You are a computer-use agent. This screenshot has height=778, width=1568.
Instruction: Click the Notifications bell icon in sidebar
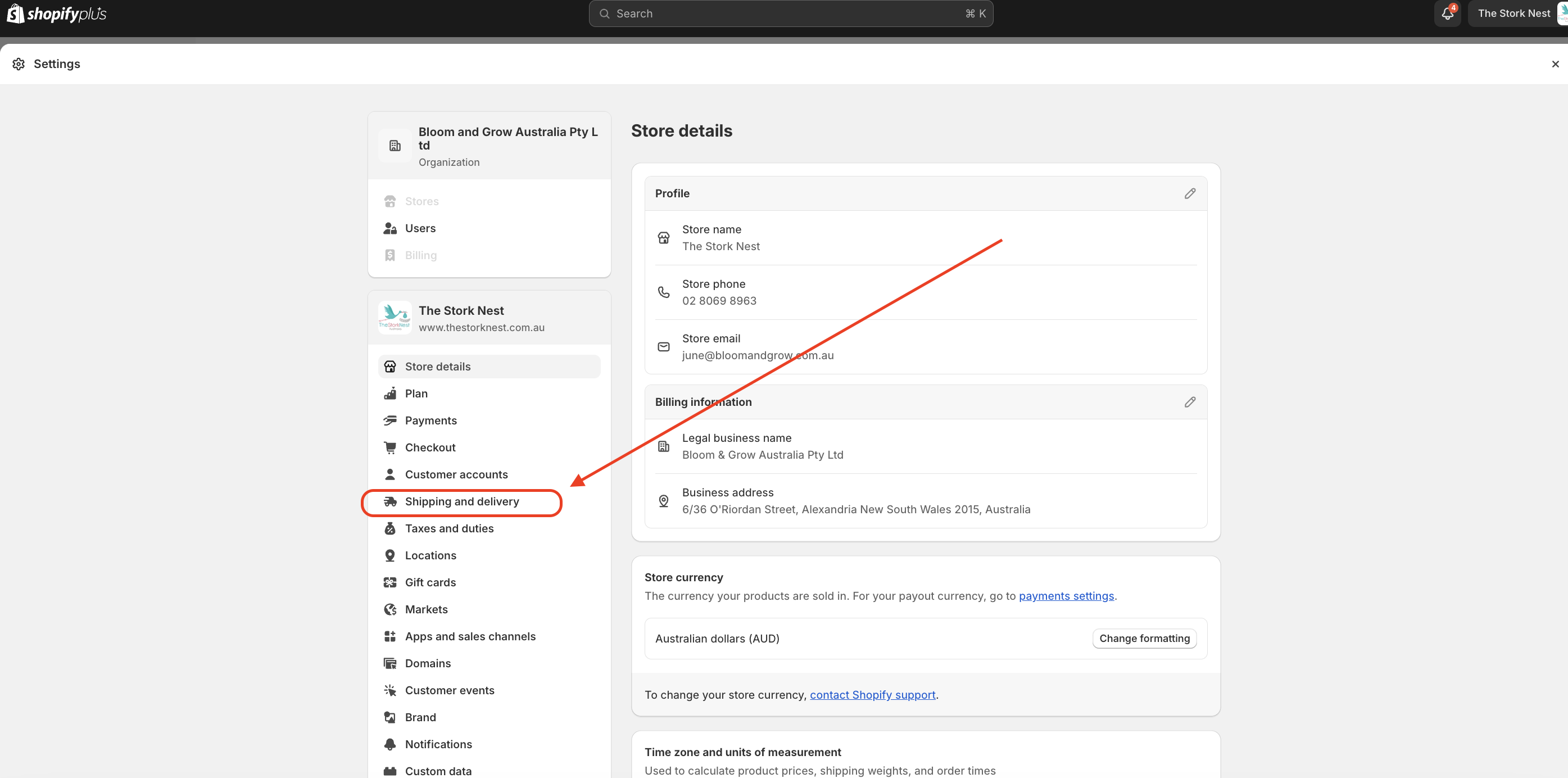(x=390, y=744)
